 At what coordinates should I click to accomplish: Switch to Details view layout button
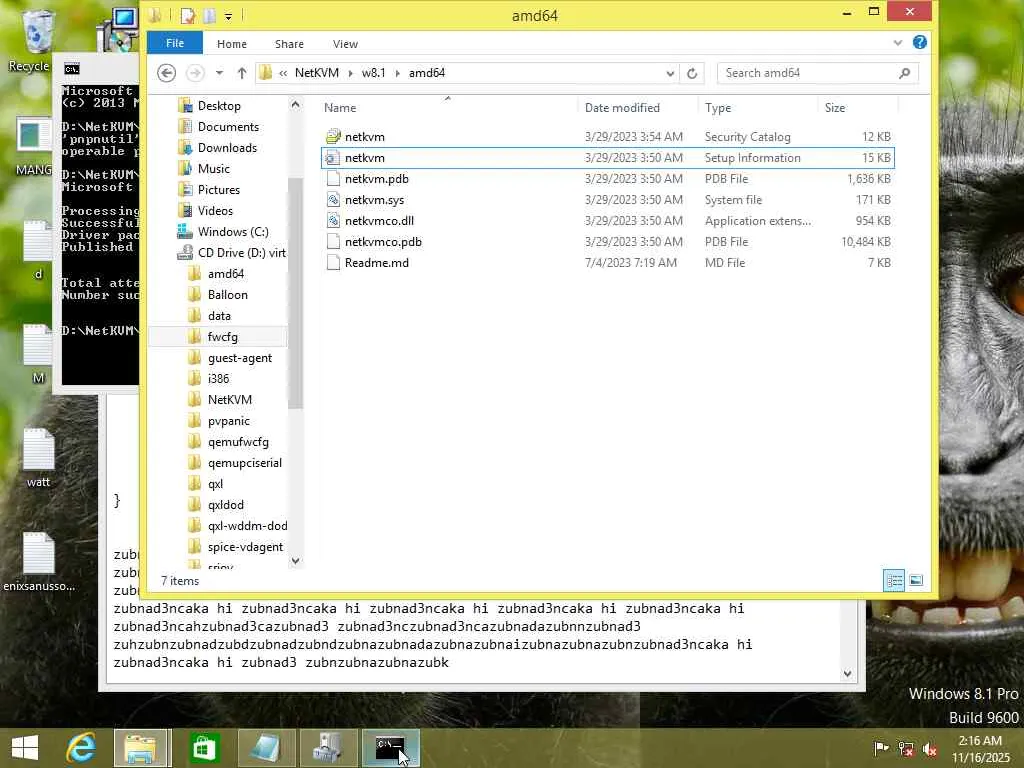pos(894,580)
